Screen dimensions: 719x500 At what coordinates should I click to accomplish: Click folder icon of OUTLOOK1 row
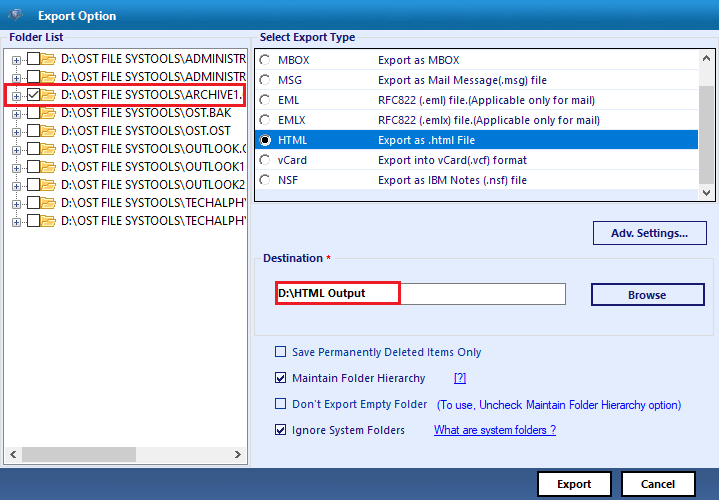(48, 167)
